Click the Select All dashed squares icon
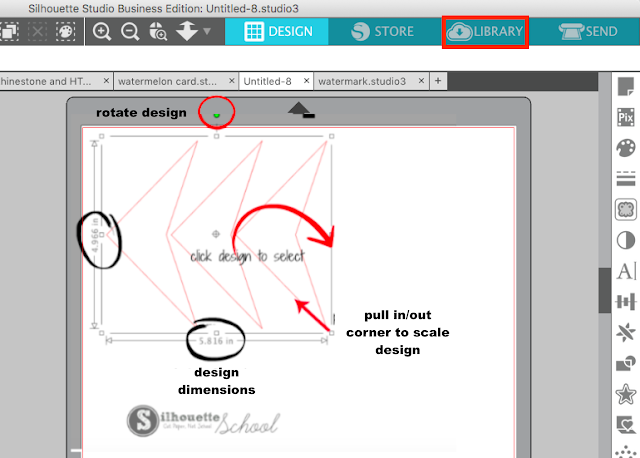Screen dimensions: 640x458 (x=9, y=31)
